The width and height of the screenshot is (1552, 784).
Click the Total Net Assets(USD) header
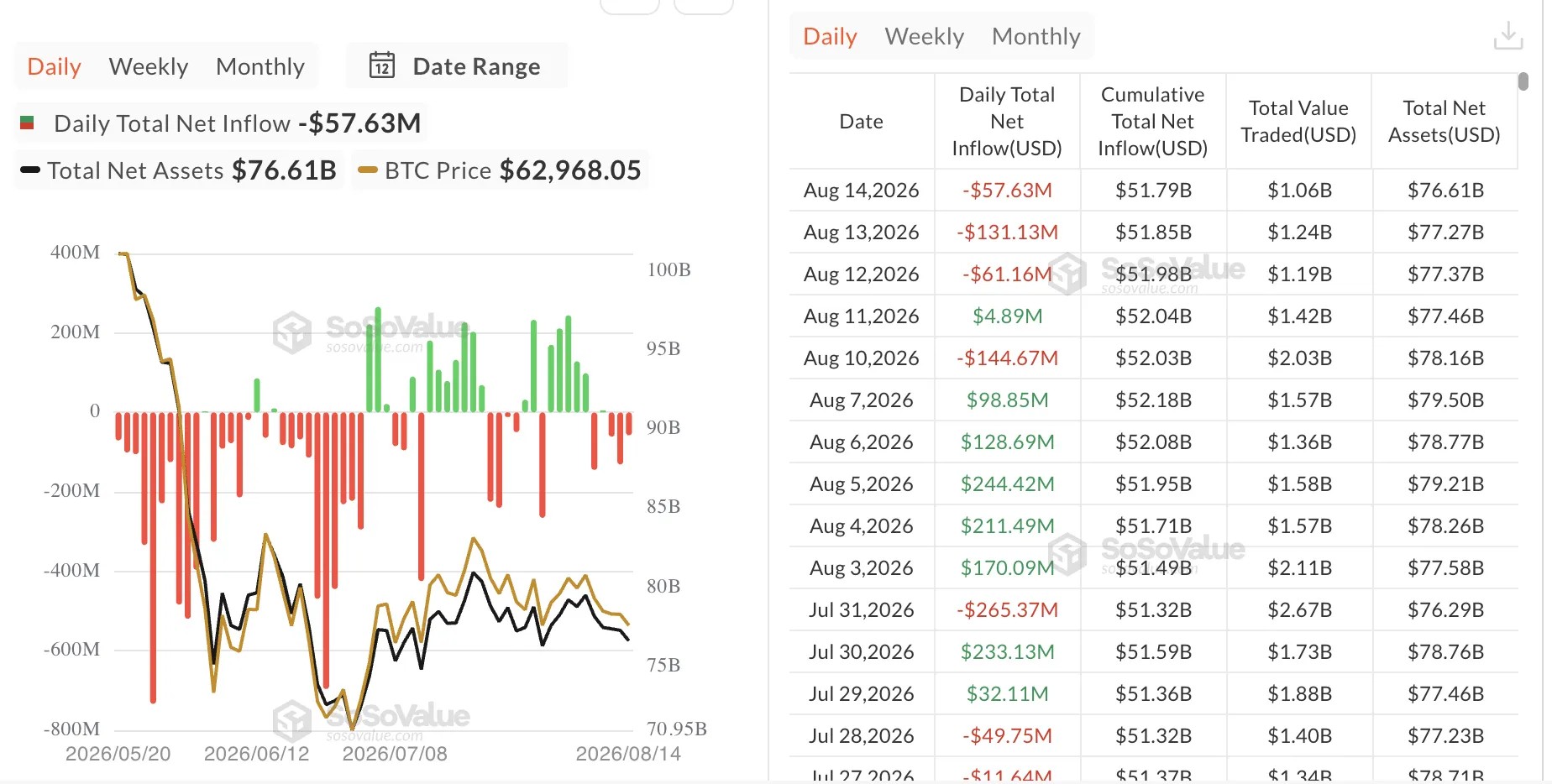[1445, 122]
